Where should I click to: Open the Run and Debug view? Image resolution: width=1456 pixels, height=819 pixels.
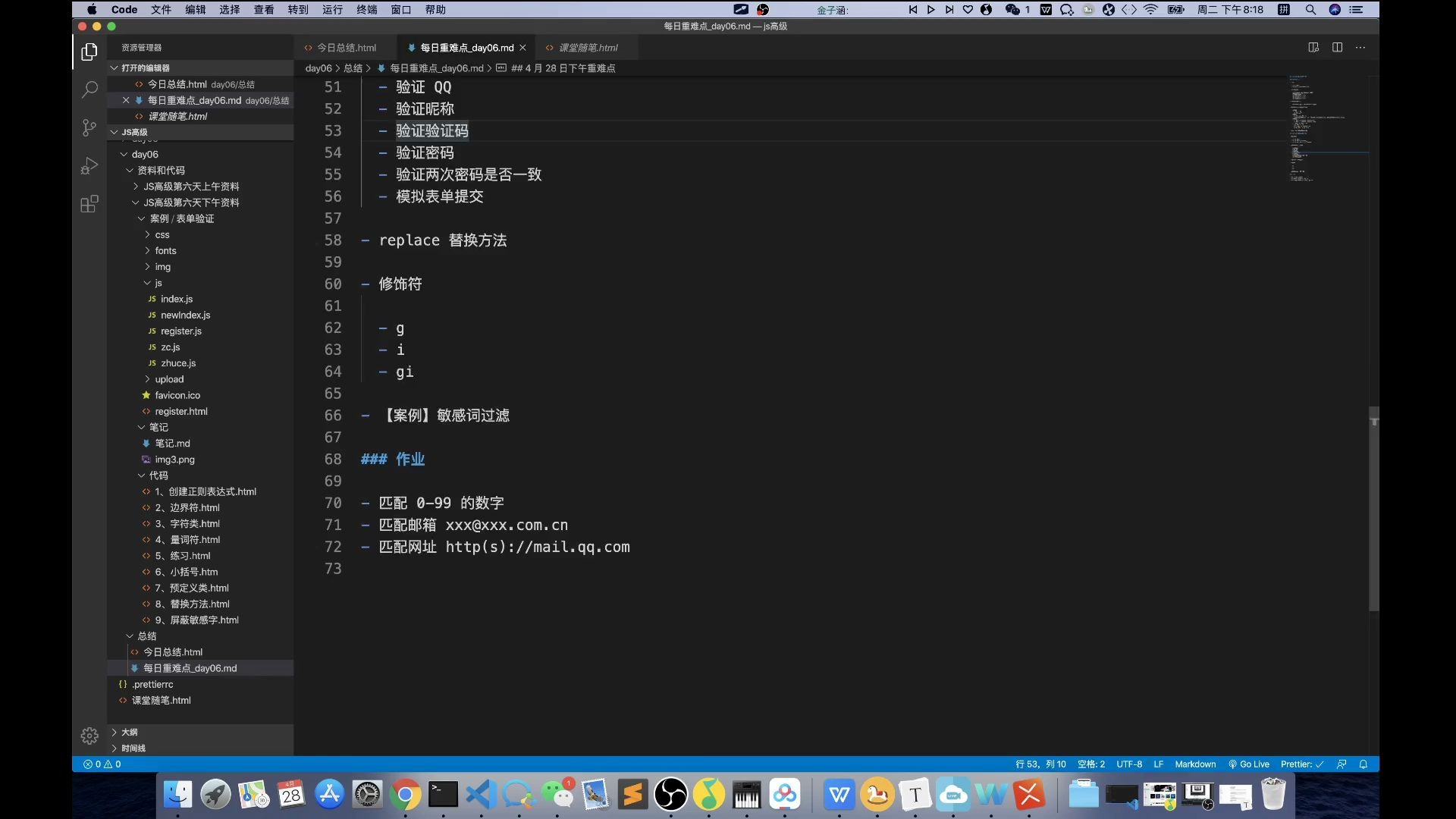tap(89, 165)
